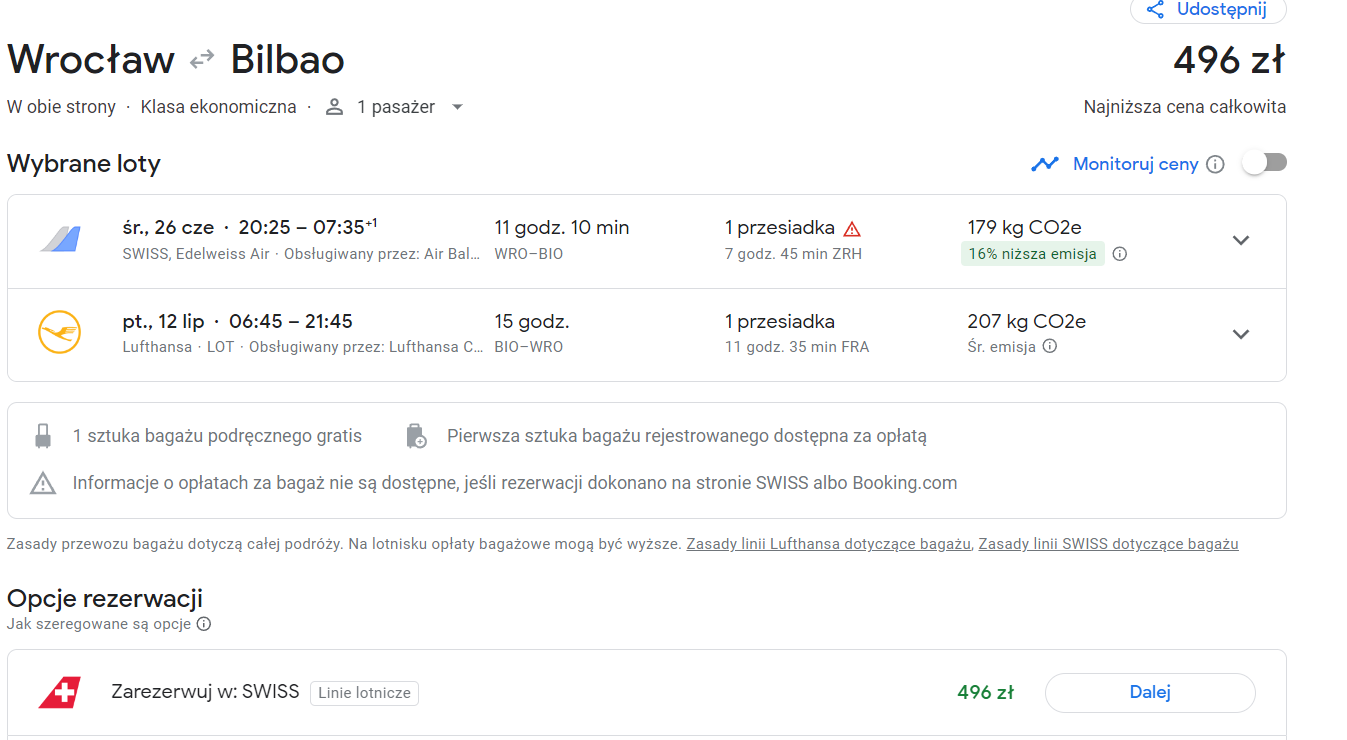Click the Linie lotnicze tag next to SWISS
1347x740 pixels.
point(364,693)
